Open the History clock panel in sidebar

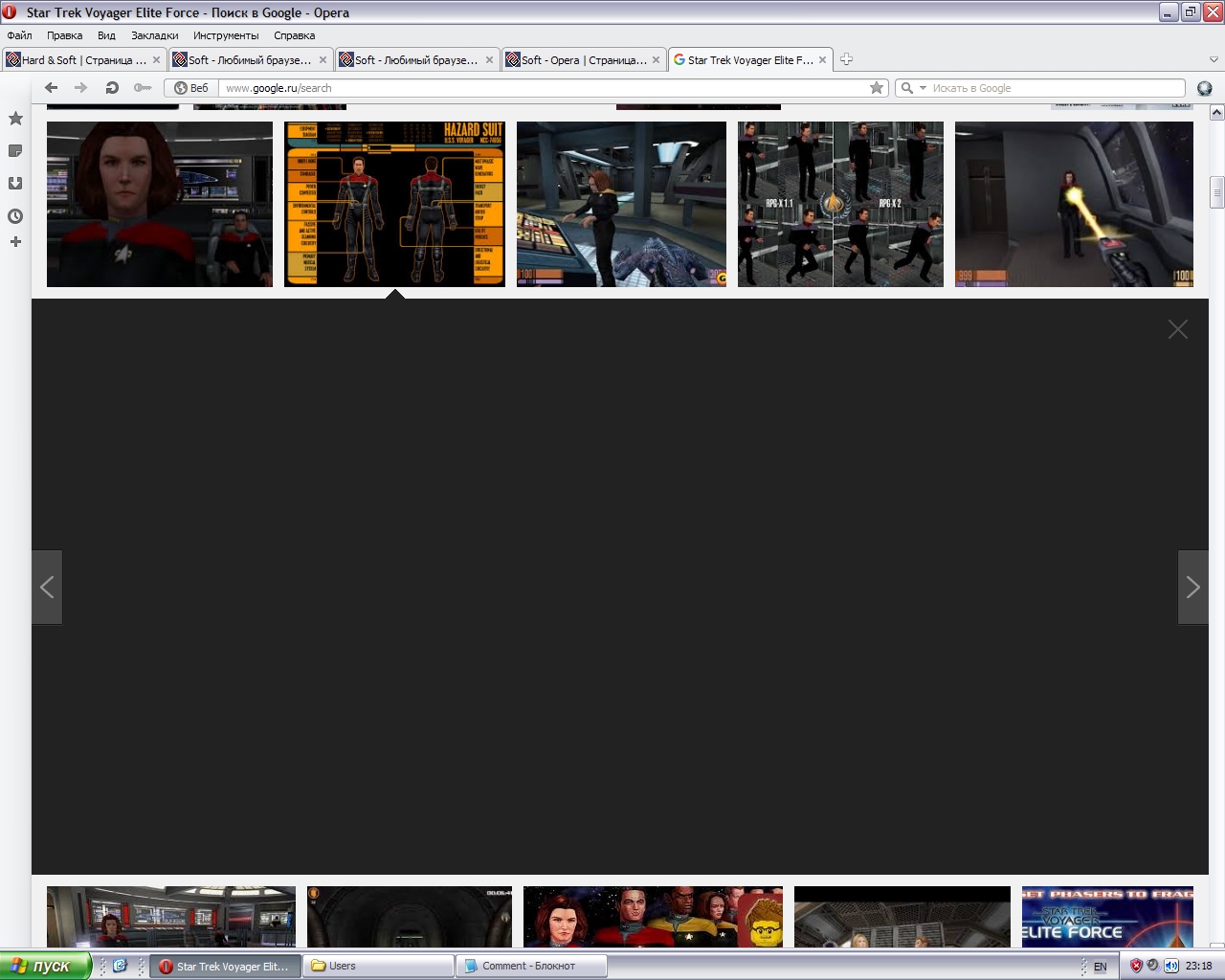15,216
